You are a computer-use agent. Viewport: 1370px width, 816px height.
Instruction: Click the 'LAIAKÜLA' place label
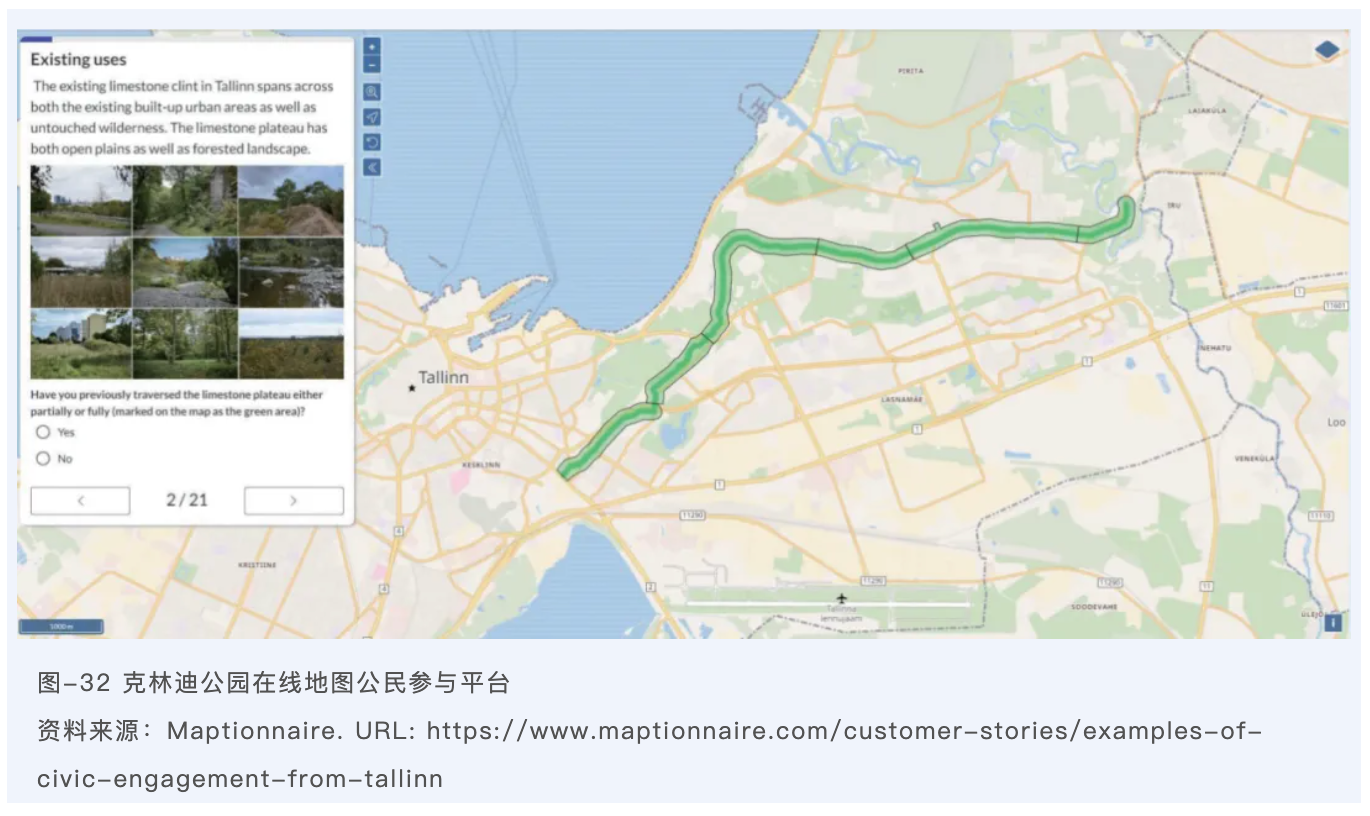tap(1205, 109)
